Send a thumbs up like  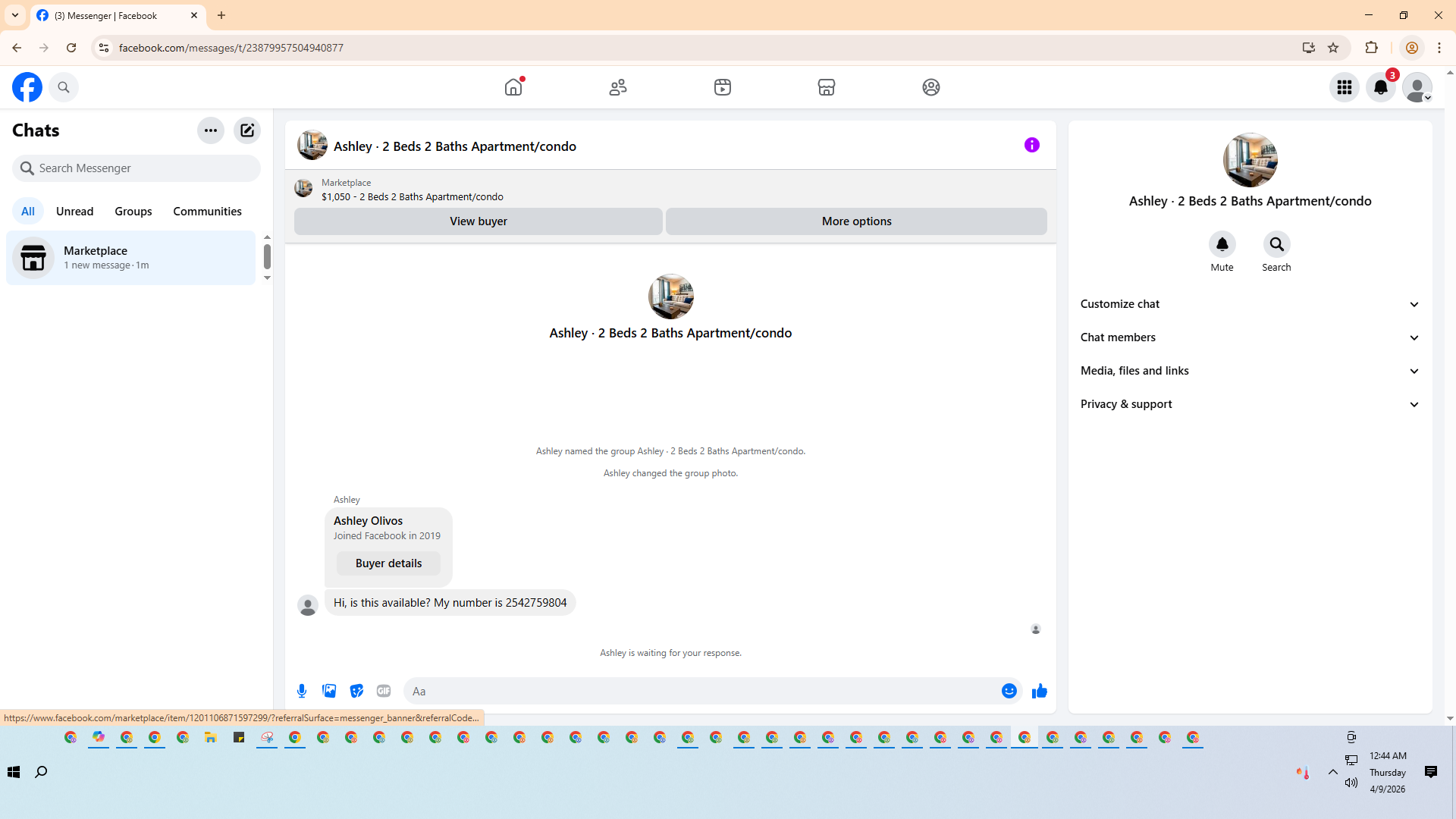1039,691
